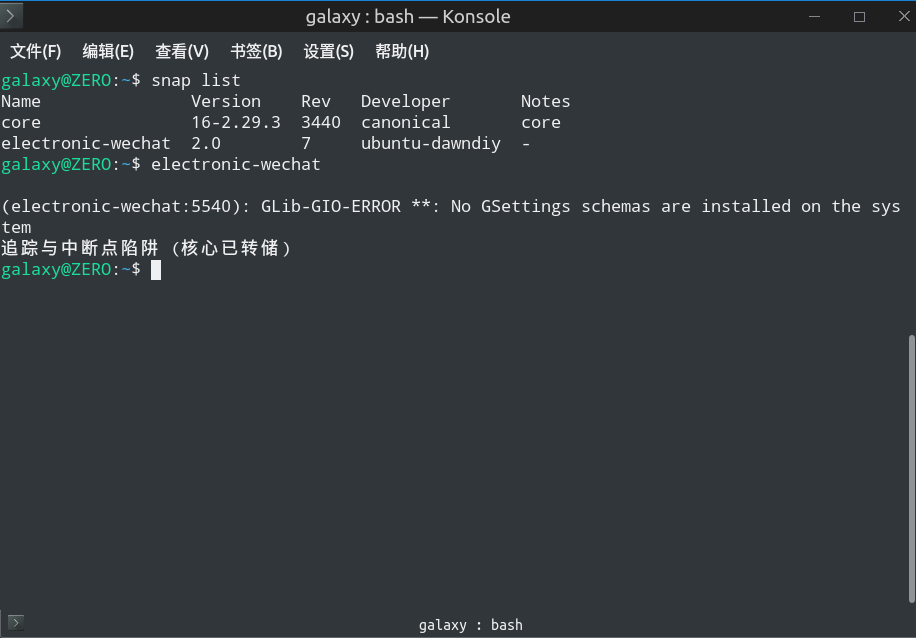This screenshot has height=638, width=916.
Task: Open a new tab via bottom-left icon
Action: (x=16, y=623)
